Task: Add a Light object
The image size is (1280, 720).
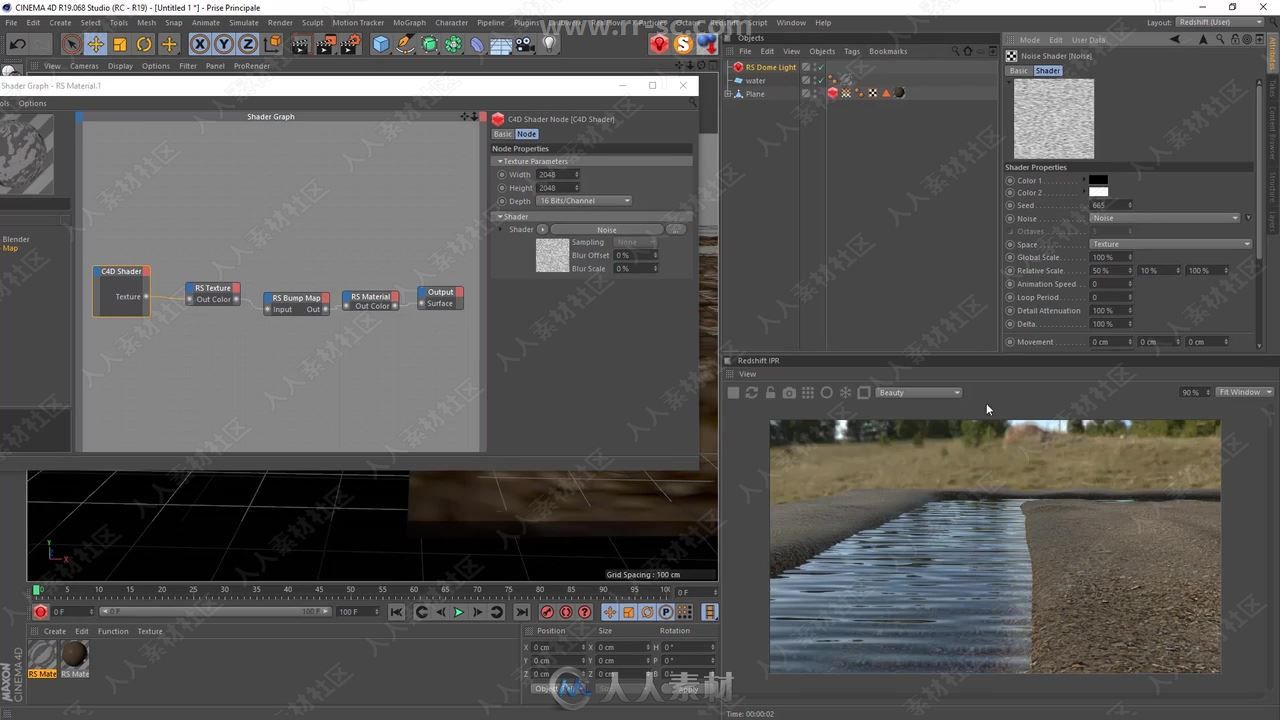Action: (x=549, y=44)
